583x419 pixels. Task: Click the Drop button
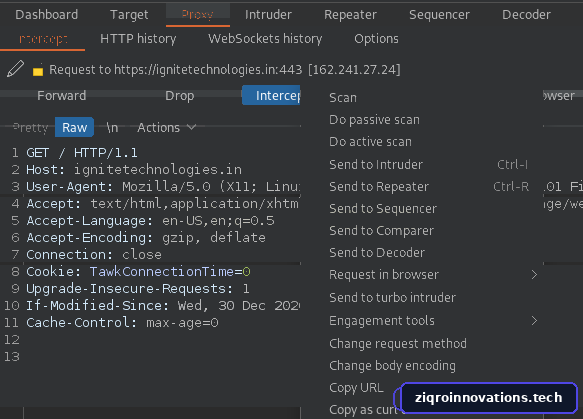pyautogui.click(x=180, y=96)
